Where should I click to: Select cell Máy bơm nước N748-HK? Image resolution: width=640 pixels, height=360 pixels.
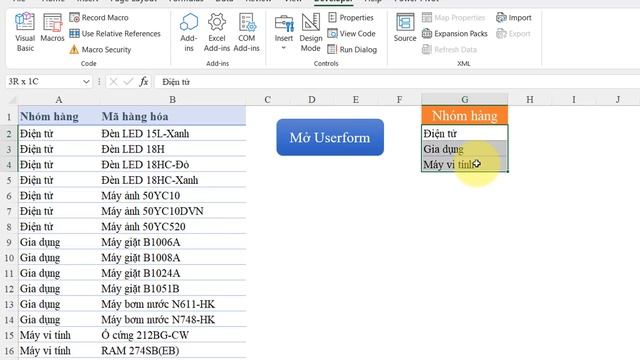(x=172, y=320)
